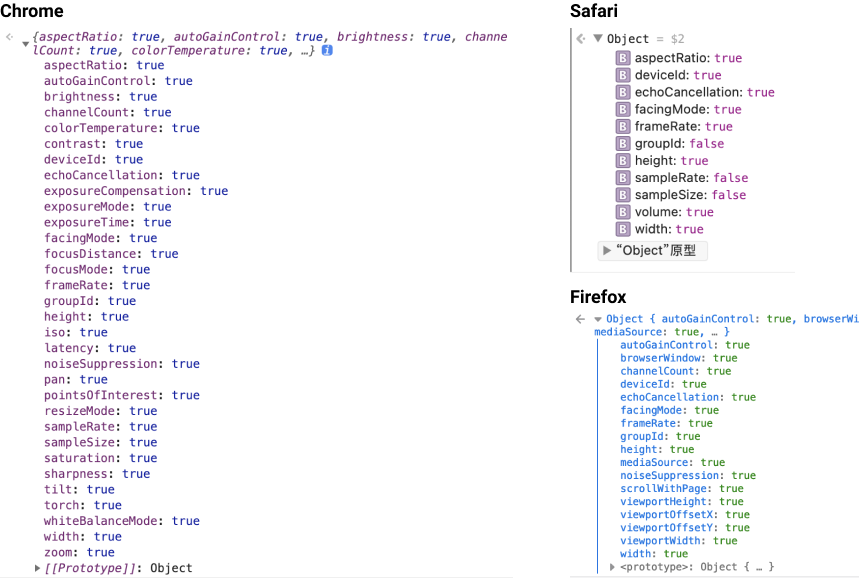
Task: Select the Chrome row 'iso: true'
Action: pos(76,333)
